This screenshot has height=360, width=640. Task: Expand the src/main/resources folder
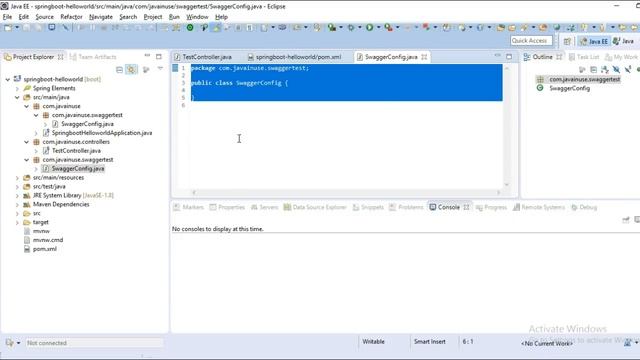(17, 178)
